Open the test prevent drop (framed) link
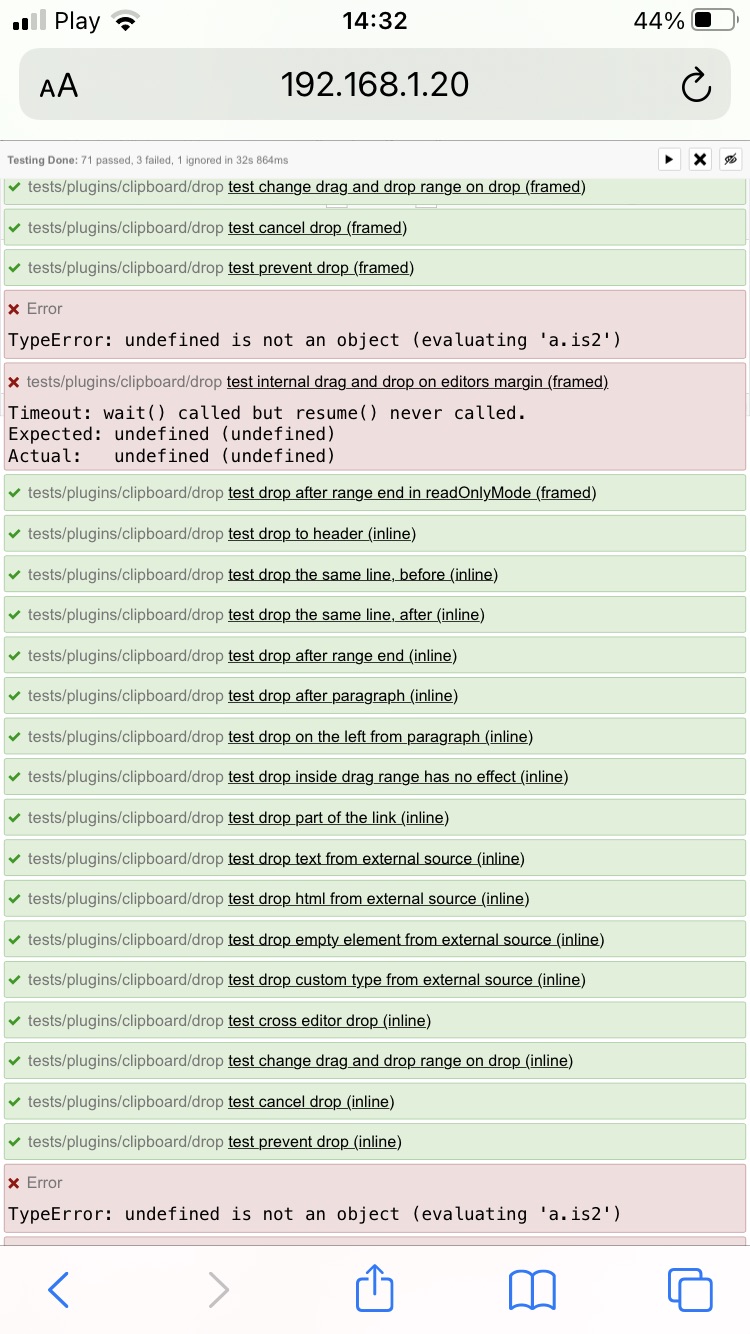 [x=321, y=267]
